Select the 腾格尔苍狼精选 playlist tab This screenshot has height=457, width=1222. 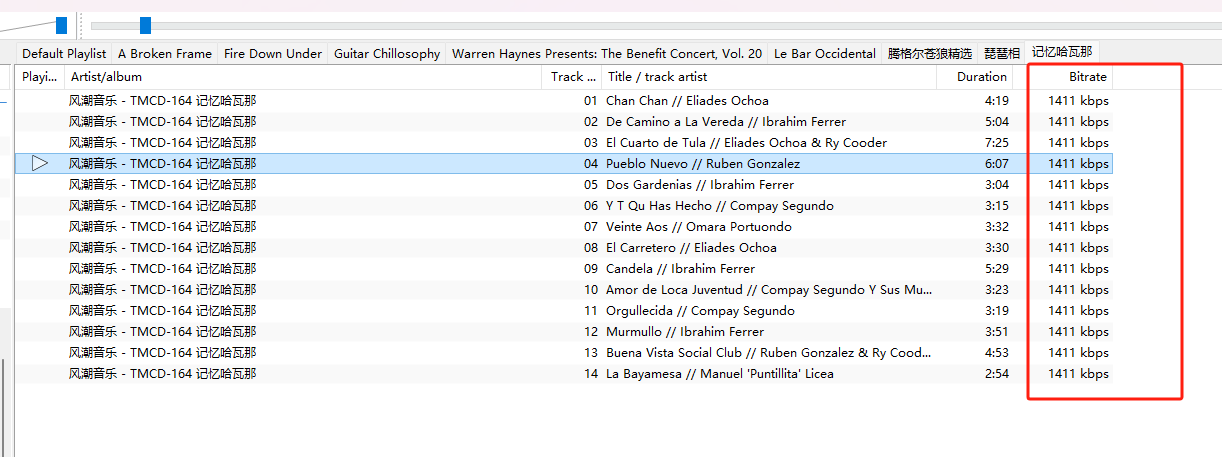(930, 54)
